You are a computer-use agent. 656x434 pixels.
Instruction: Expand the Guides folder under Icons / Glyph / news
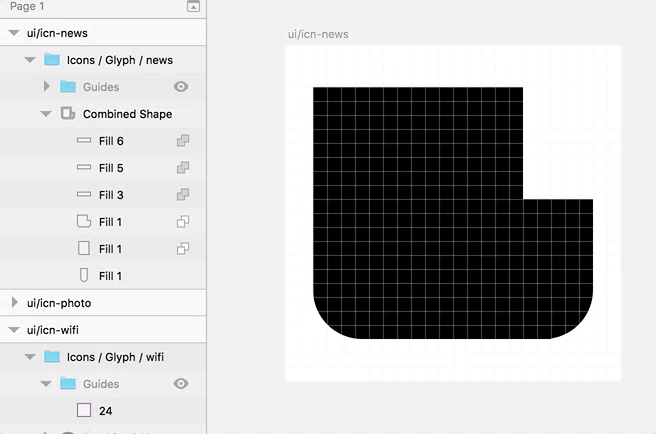(47, 87)
